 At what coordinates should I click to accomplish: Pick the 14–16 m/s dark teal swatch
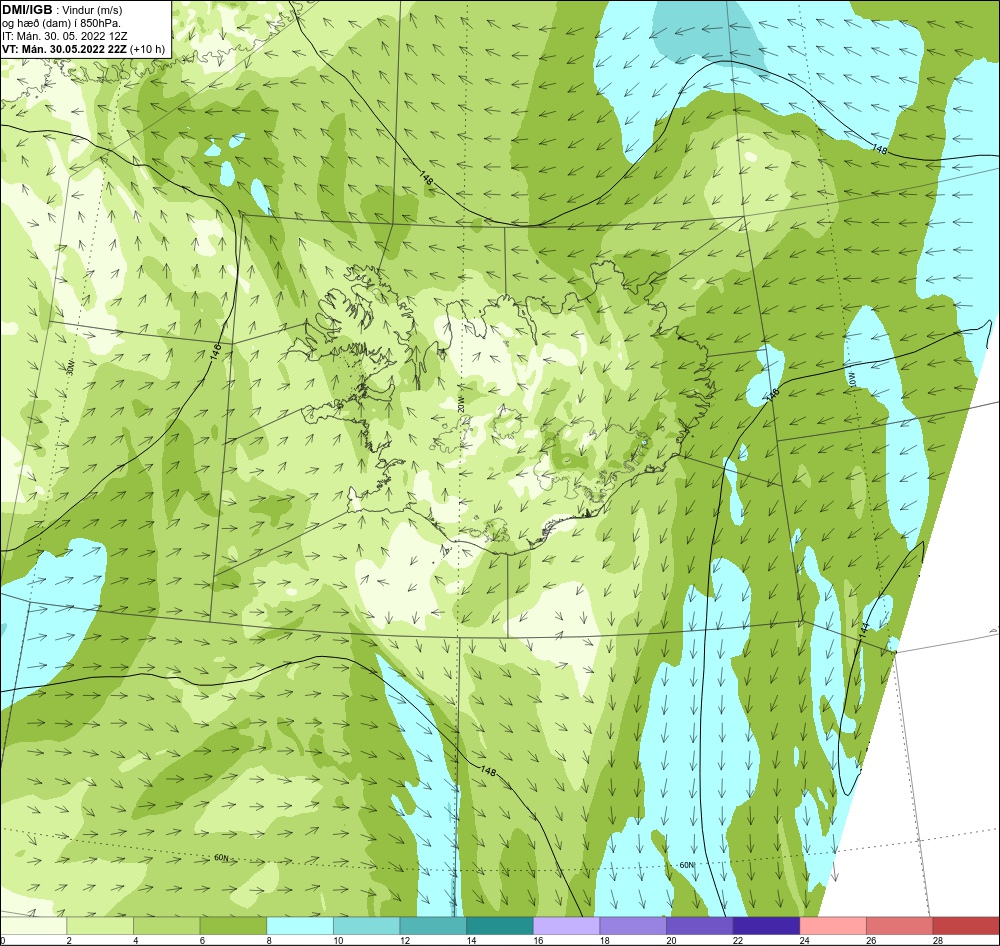click(x=499, y=926)
